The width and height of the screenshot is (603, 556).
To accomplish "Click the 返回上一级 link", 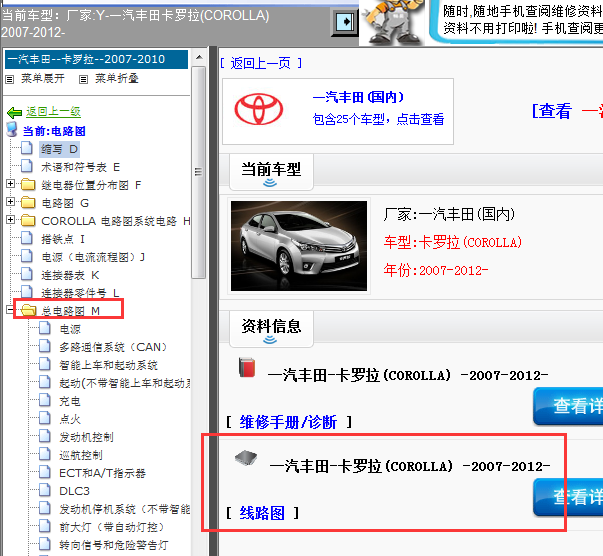I will point(53,112).
